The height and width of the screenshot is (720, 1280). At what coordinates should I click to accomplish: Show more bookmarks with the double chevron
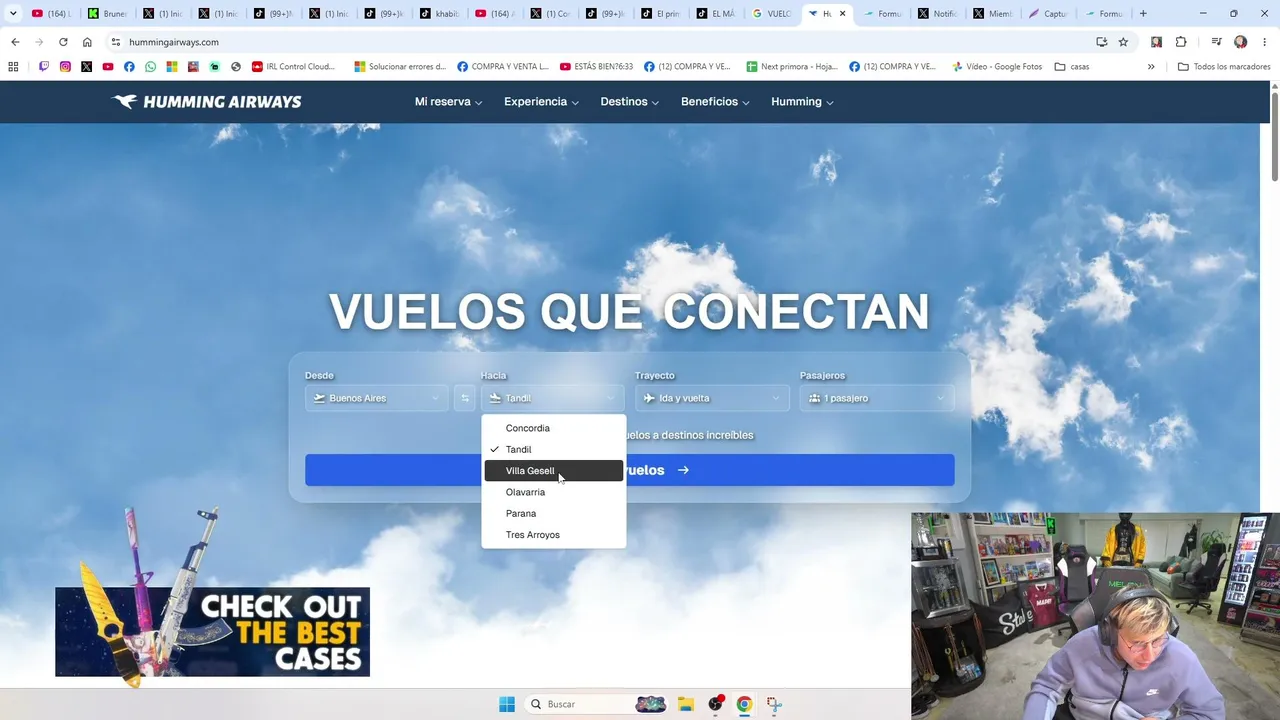(x=1151, y=67)
